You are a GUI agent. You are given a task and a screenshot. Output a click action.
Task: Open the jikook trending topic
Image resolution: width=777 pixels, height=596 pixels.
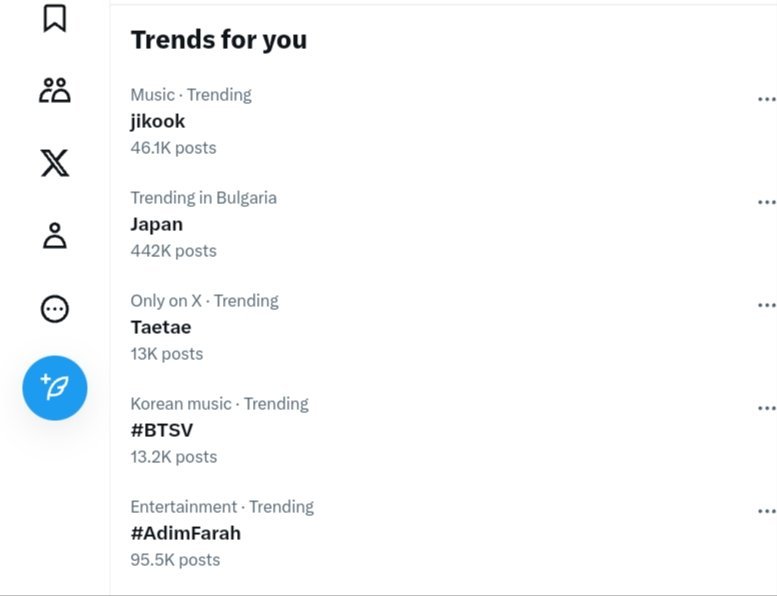pos(158,121)
